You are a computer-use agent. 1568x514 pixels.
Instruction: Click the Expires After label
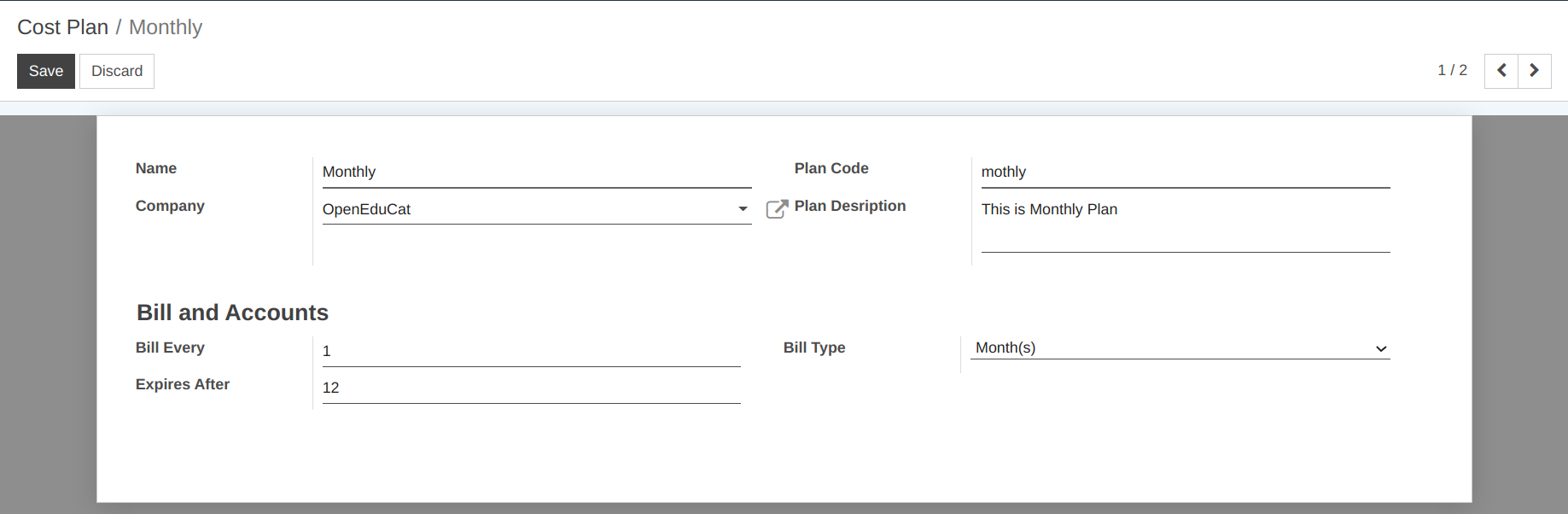183,384
